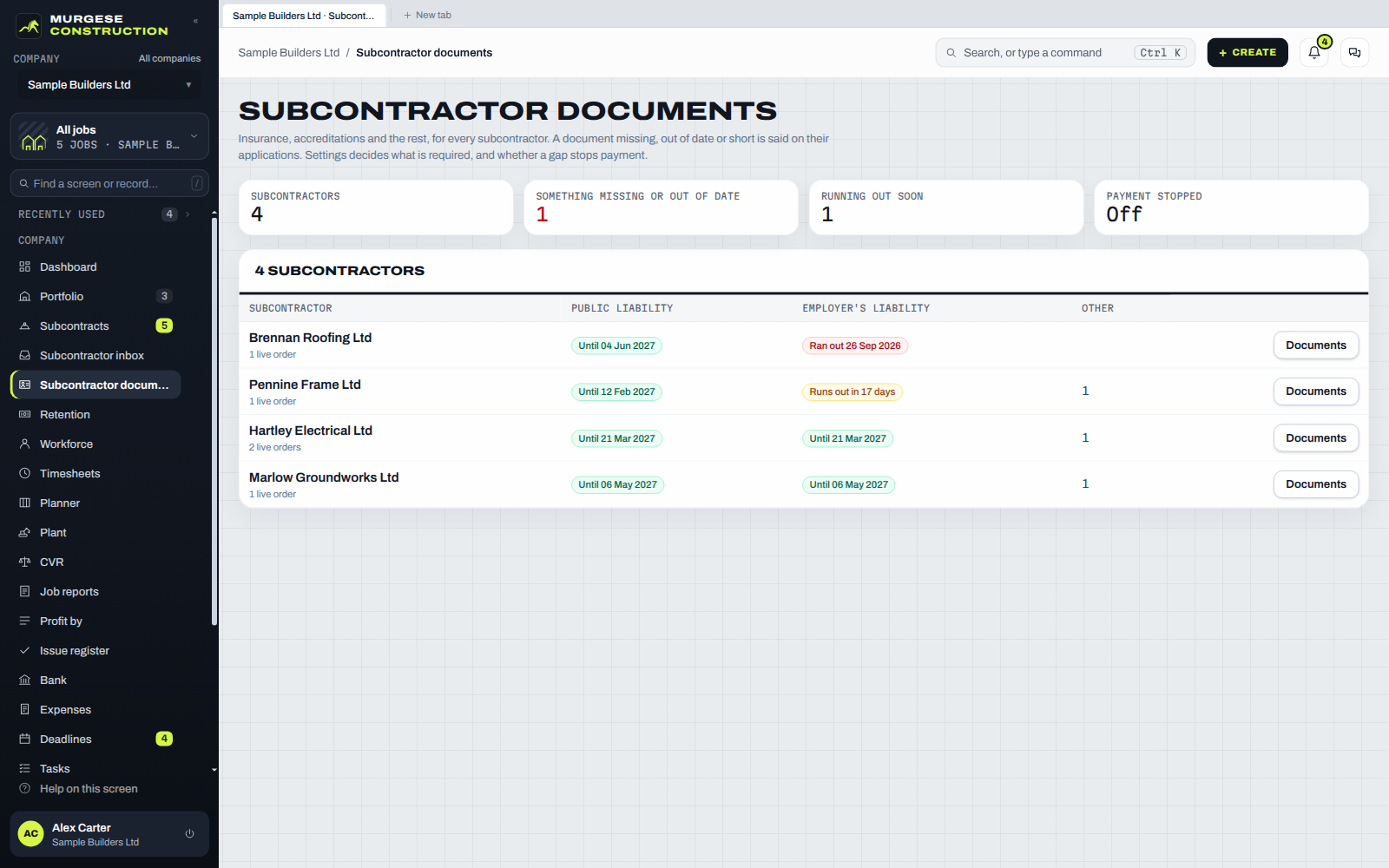
Task: Open Profit by screen
Action: point(95,621)
